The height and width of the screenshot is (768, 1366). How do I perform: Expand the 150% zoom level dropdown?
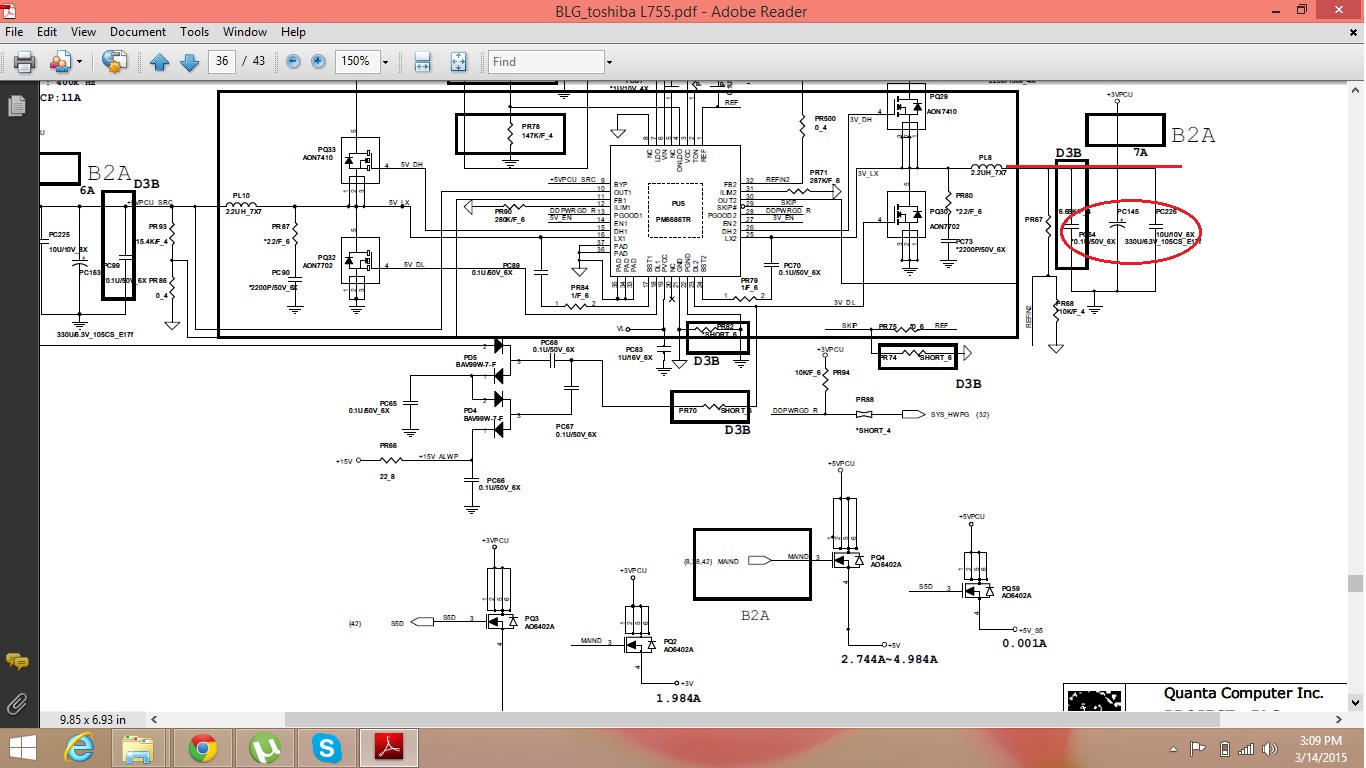pyautogui.click(x=385, y=62)
